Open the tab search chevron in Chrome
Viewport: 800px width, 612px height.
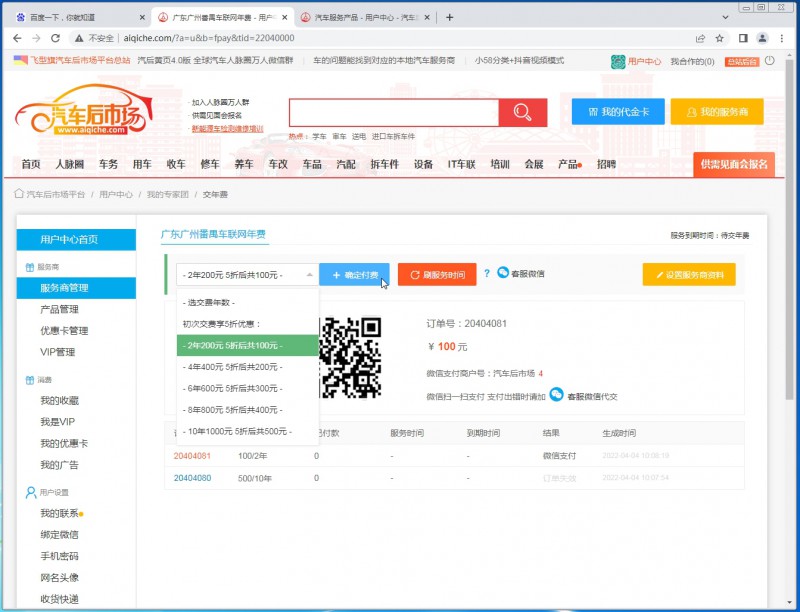725,17
